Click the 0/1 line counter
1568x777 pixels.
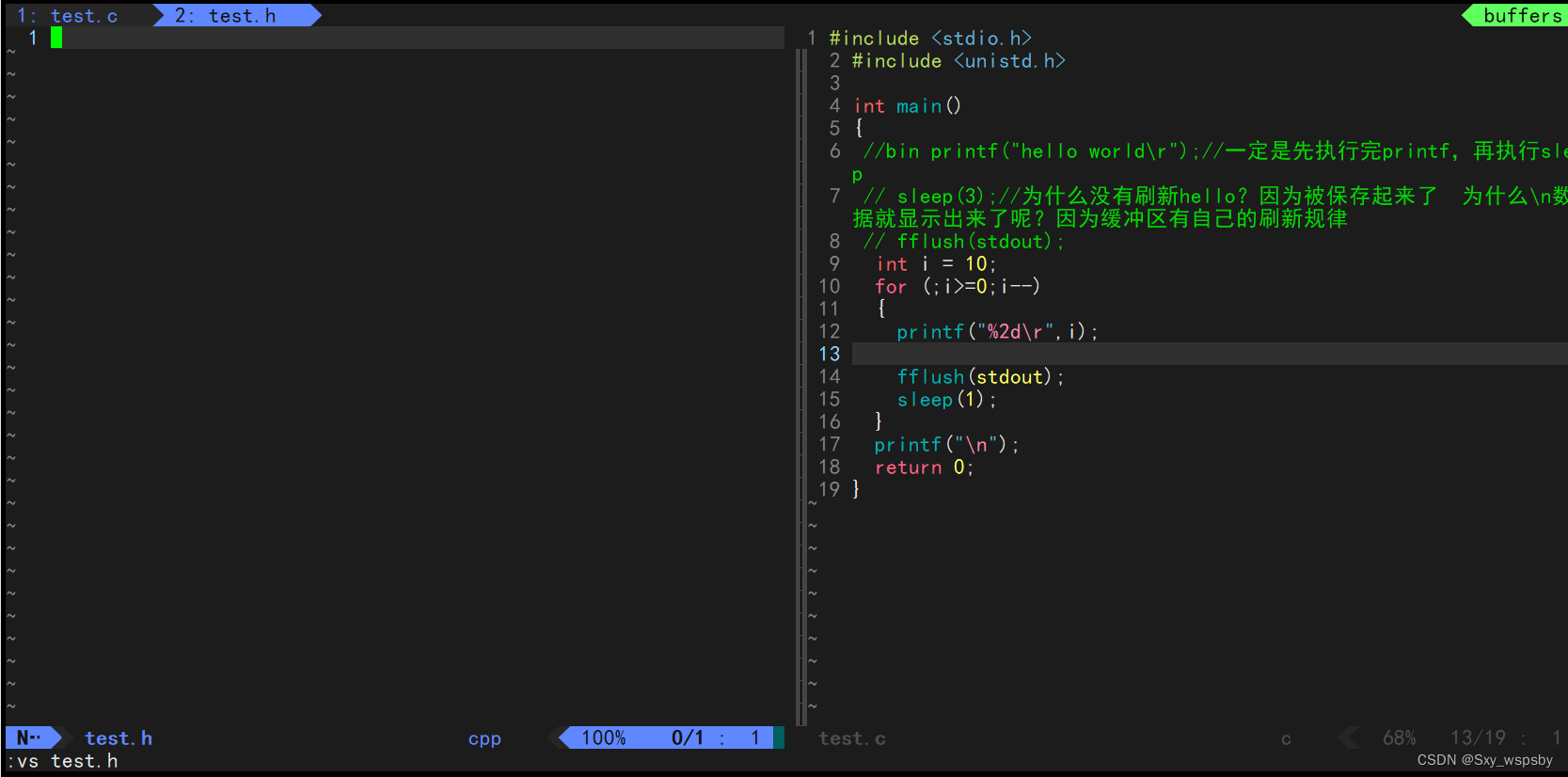[687, 737]
